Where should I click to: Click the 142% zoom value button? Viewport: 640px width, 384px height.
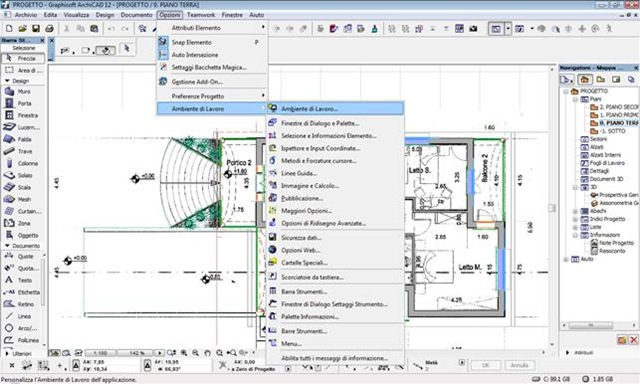[137, 353]
